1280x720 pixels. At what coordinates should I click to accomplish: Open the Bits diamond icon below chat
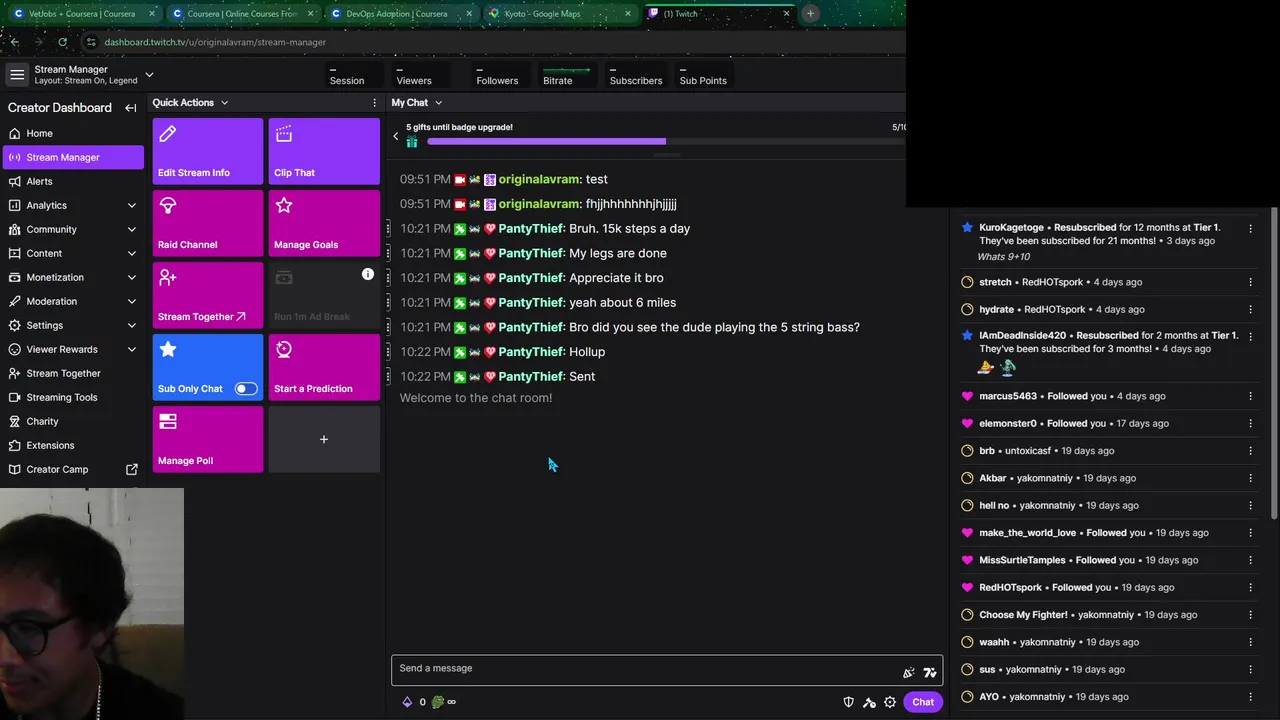click(407, 702)
